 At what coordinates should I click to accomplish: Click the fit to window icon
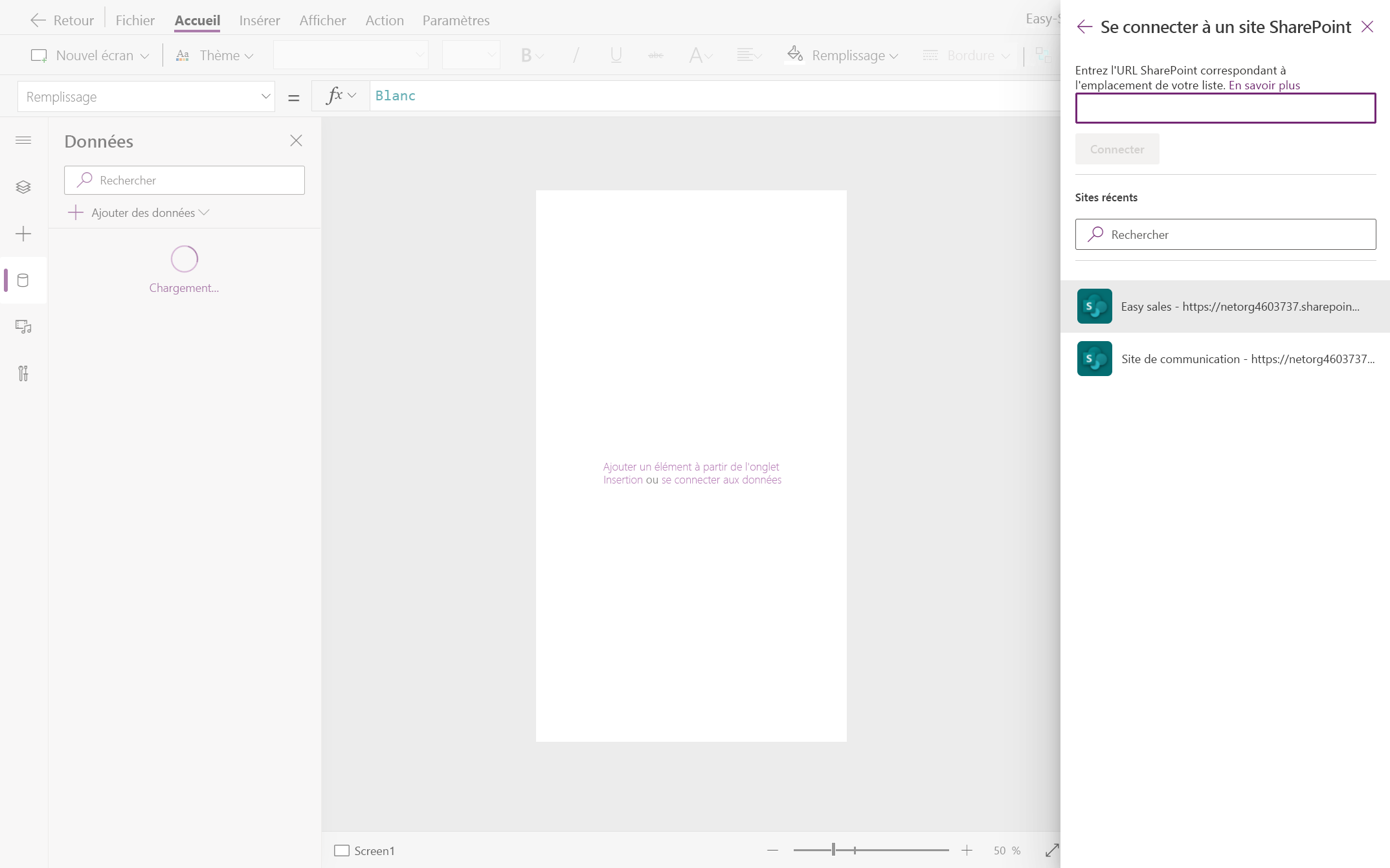click(1052, 850)
